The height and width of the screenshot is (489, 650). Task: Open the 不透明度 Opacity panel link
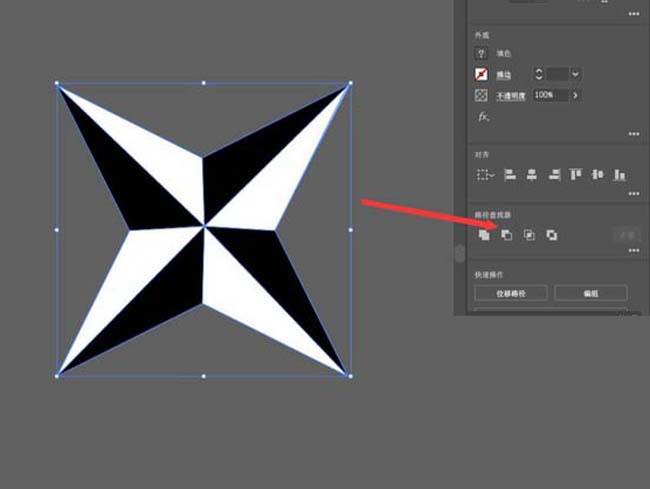pyautogui.click(x=511, y=96)
